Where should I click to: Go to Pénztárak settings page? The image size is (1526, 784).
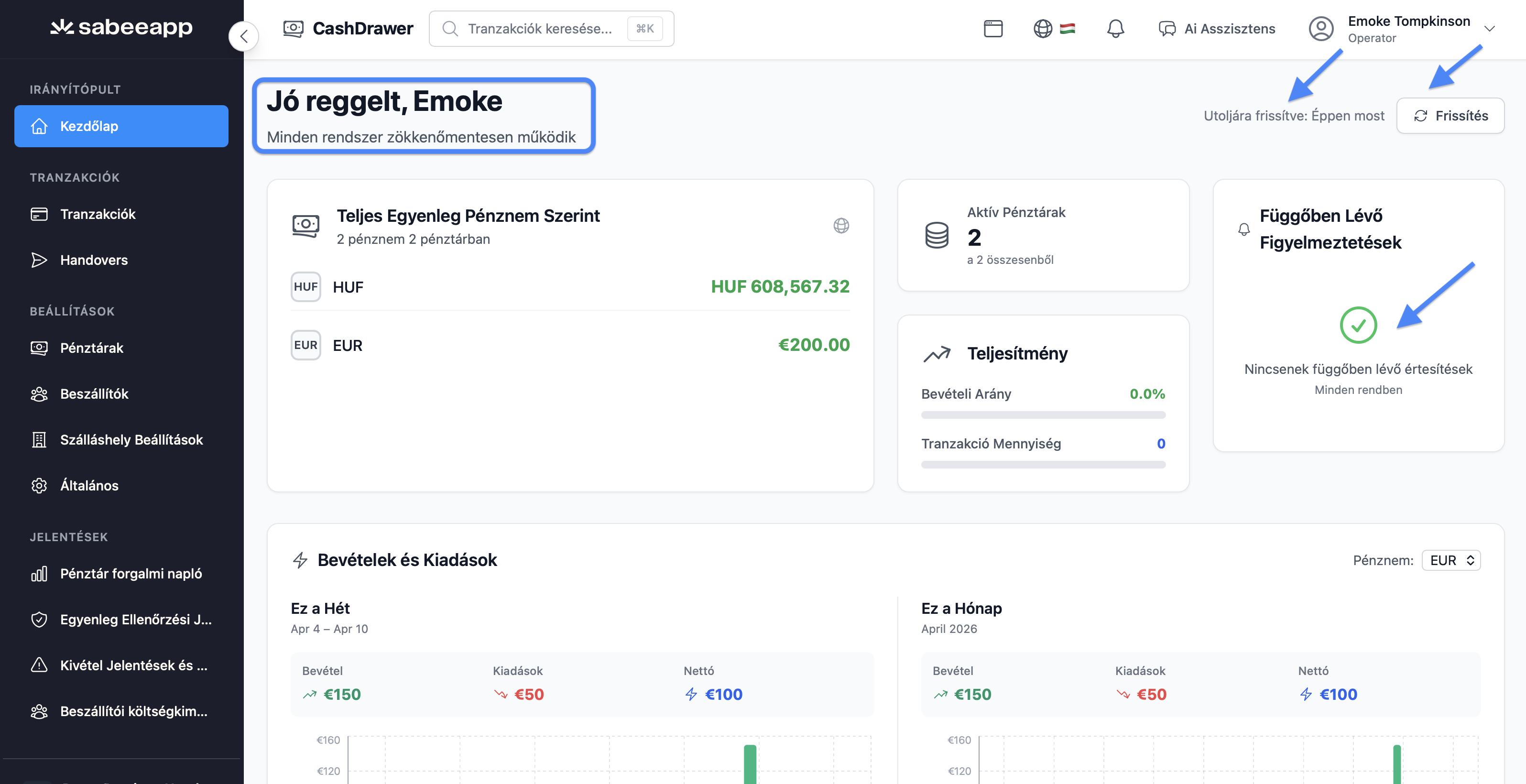[92, 348]
